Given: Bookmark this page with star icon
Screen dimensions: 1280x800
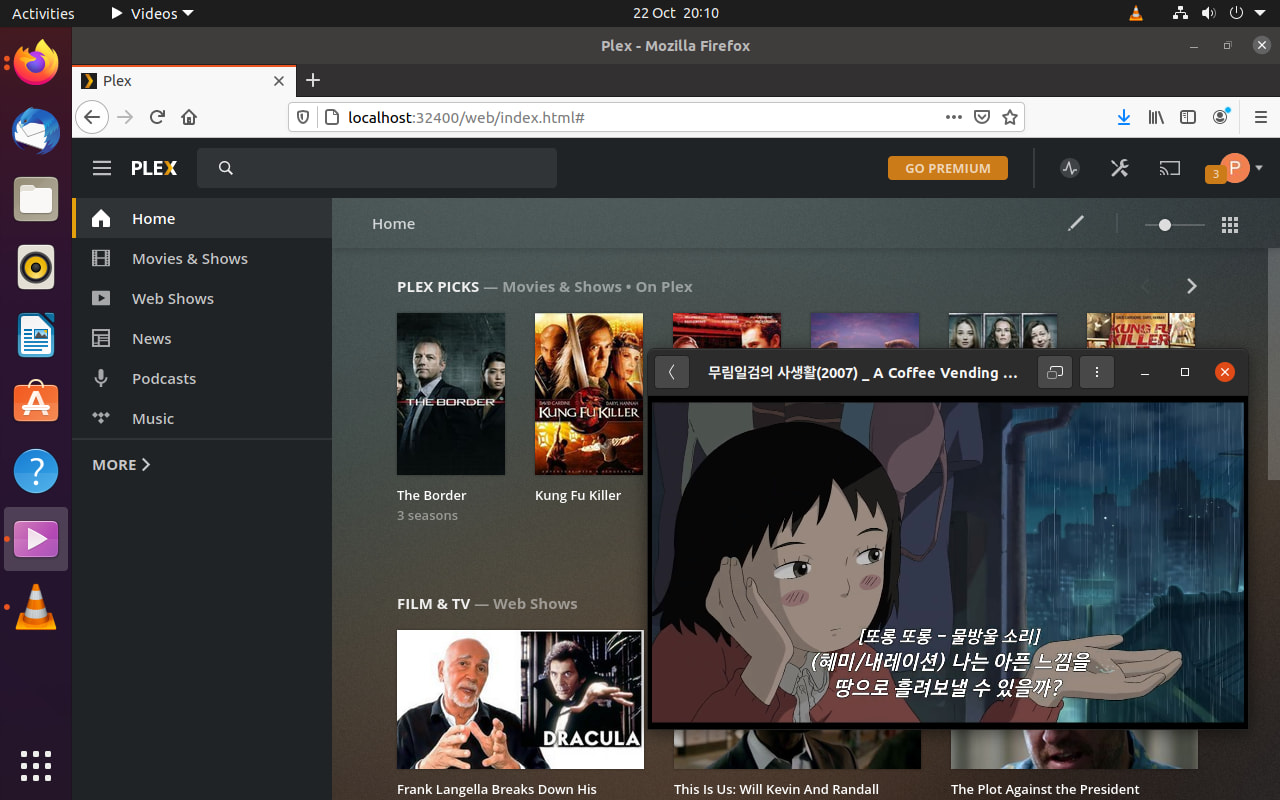Looking at the screenshot, I should [x=1010, y=117].
